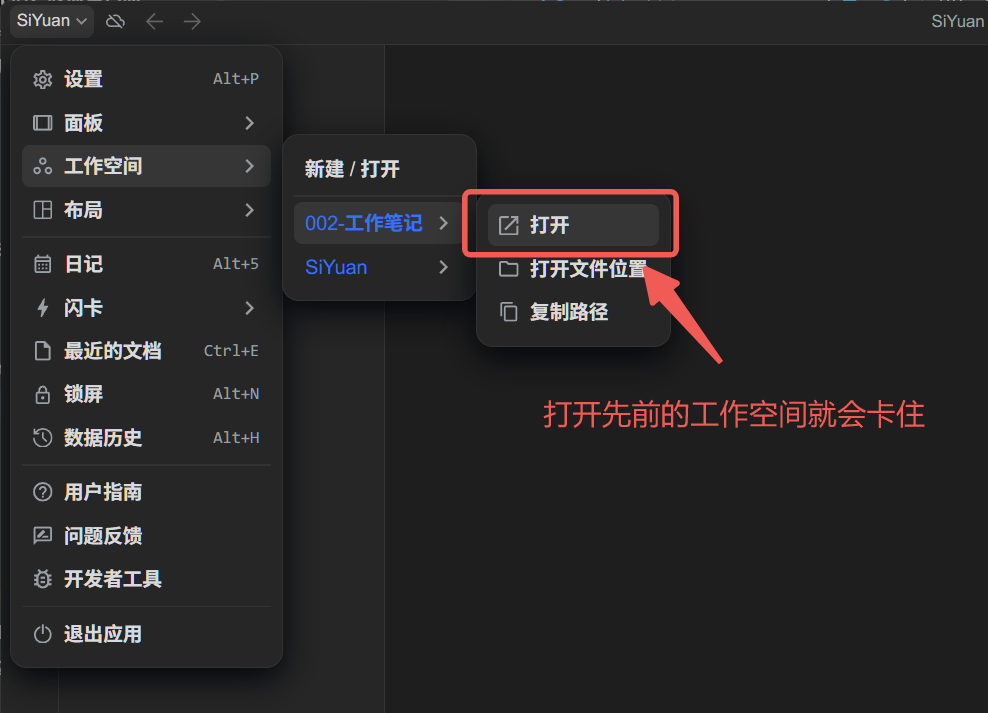Viewport: 988px width, 713px height.
Task: Open the 面板 submenu
Action: point(146,123)
